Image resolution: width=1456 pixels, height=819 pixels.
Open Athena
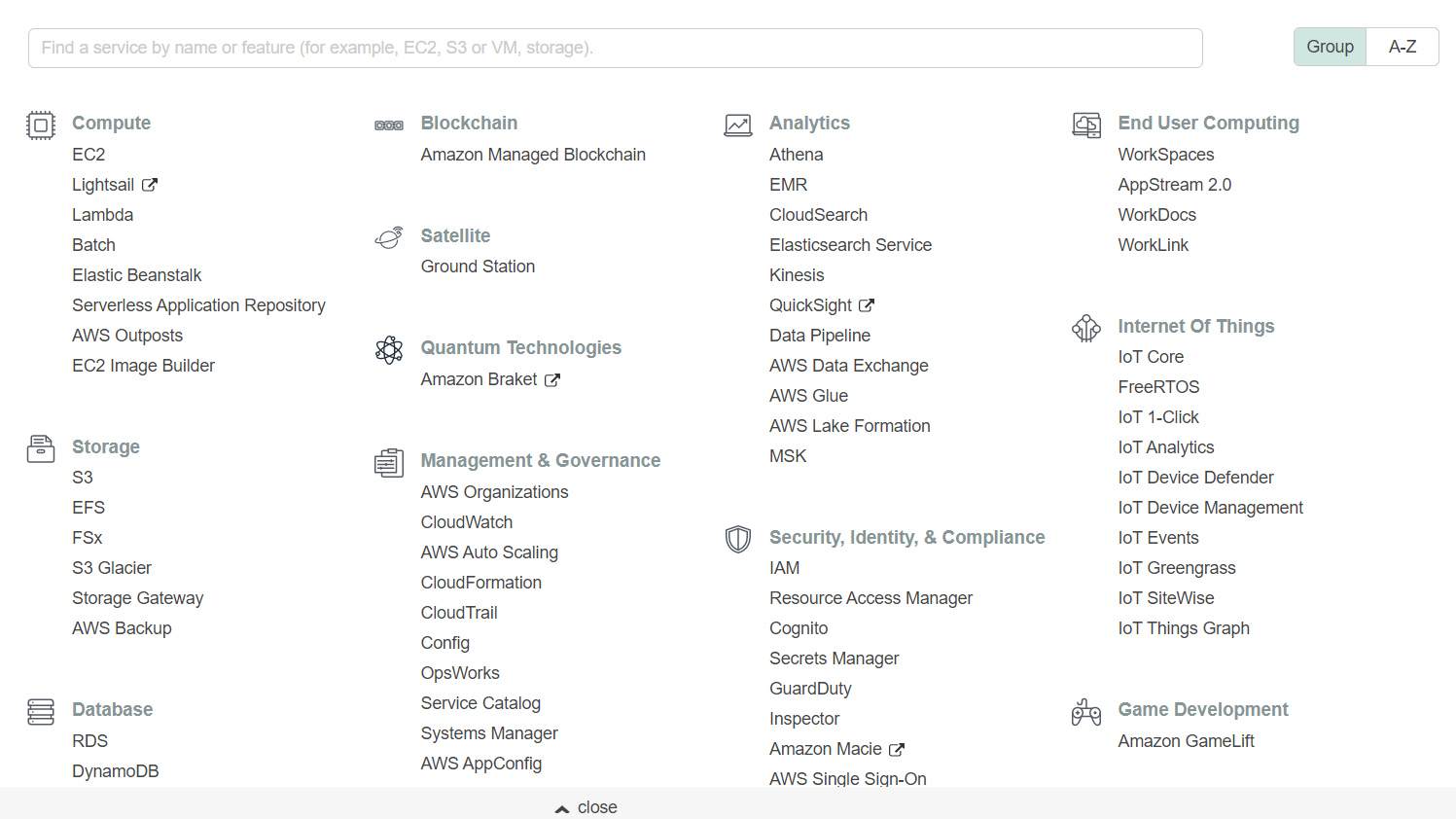pyautogui.click(x=796, y=155)
